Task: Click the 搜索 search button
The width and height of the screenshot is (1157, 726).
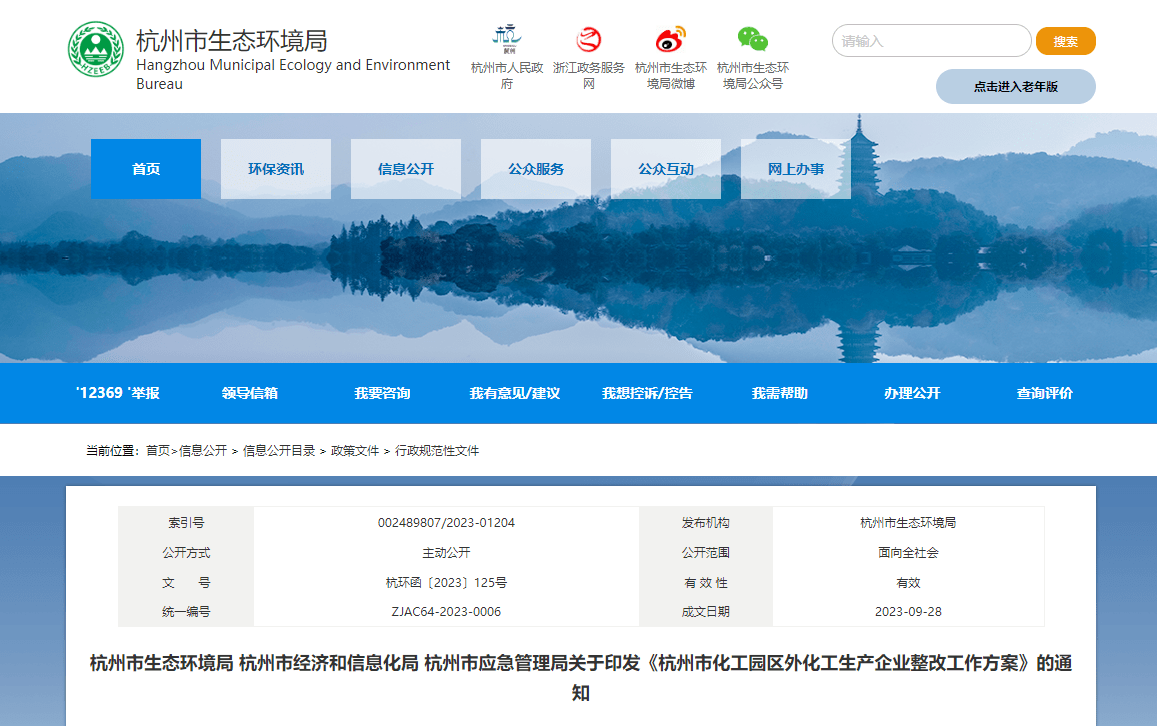Action: coord(1065,41)
